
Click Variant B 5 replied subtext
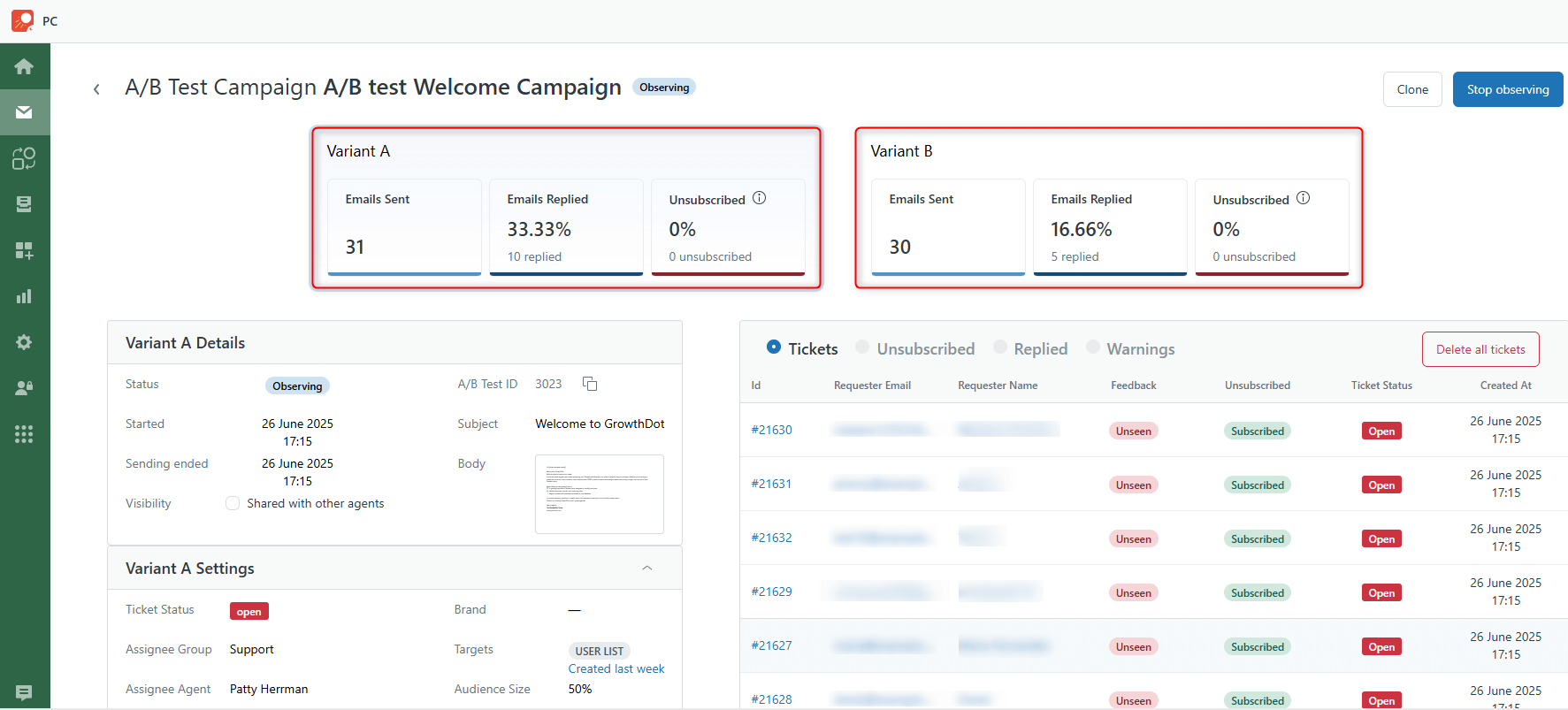(1075, 256)
